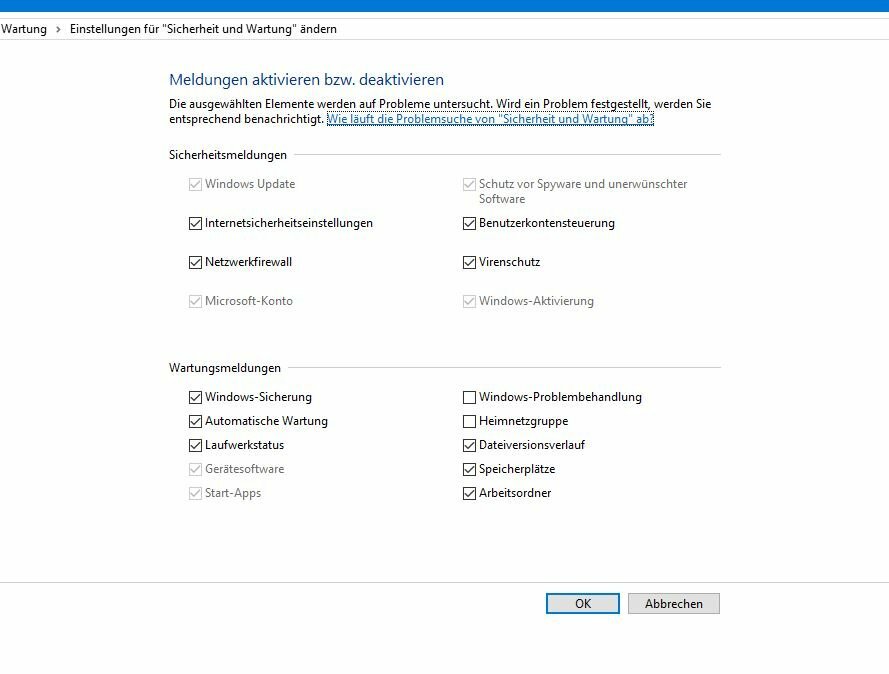Toggle the Virenschutz checkbox
Viewport: 889px width, 674px height.
tap(469, 262)
